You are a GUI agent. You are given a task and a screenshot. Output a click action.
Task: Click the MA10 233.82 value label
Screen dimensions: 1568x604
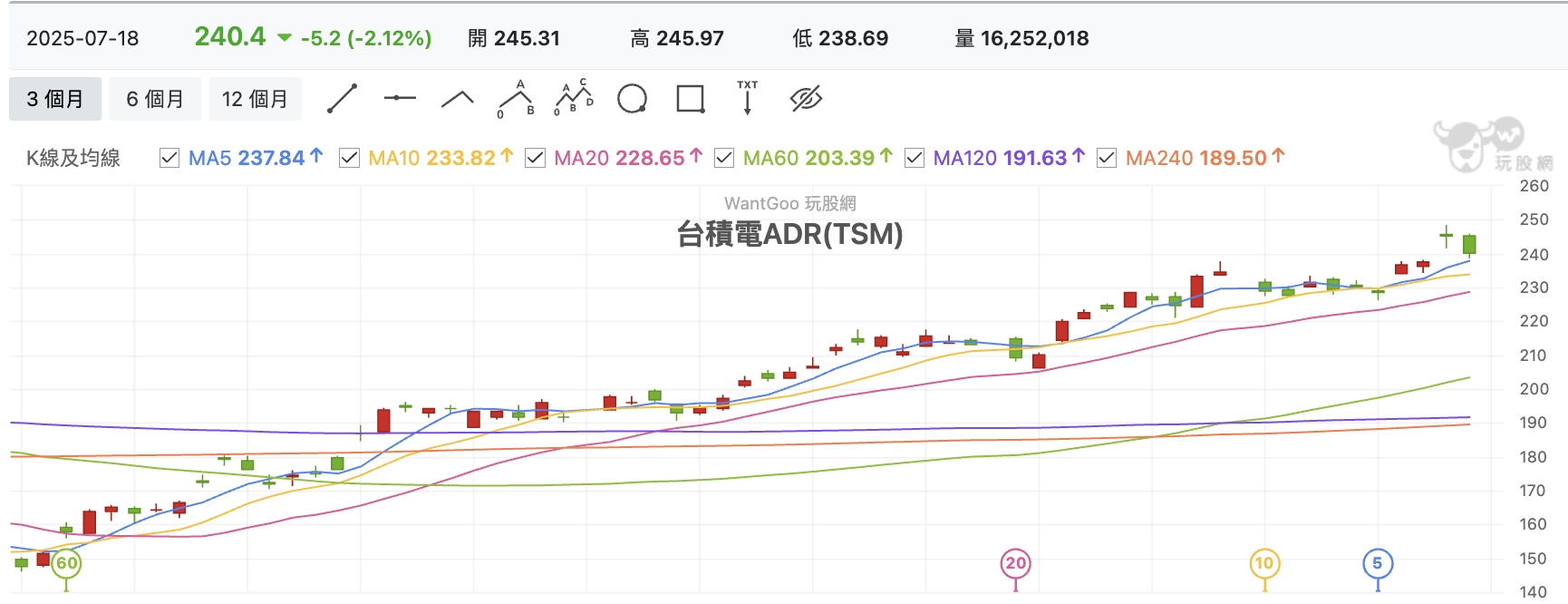coord(440,158)
